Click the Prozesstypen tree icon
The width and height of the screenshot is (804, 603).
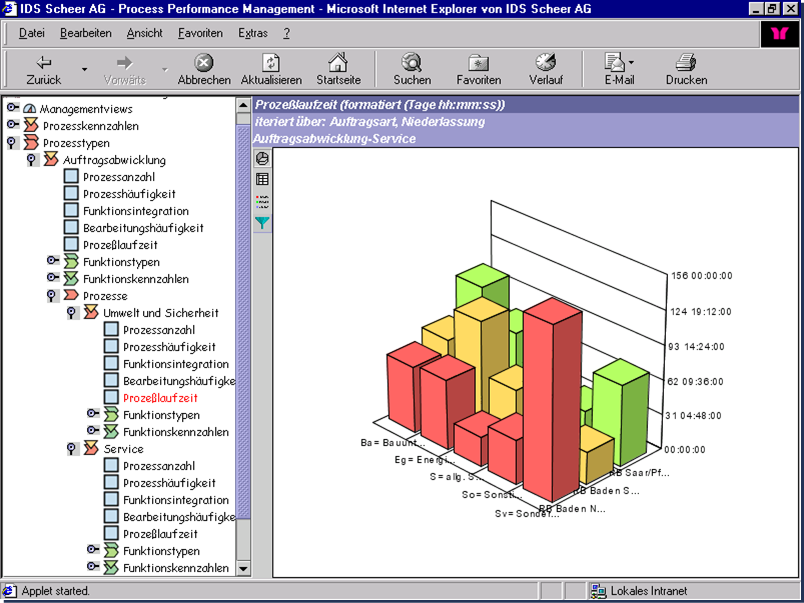tap(31, 143)
